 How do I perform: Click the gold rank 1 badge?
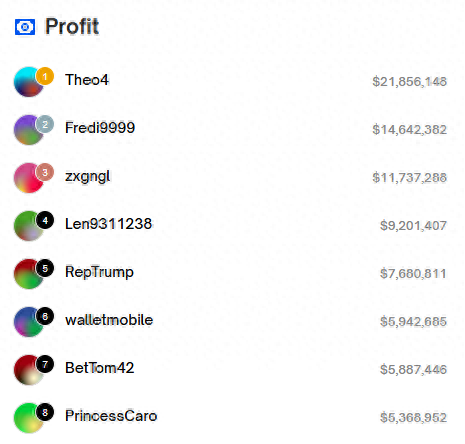point(45,76)
